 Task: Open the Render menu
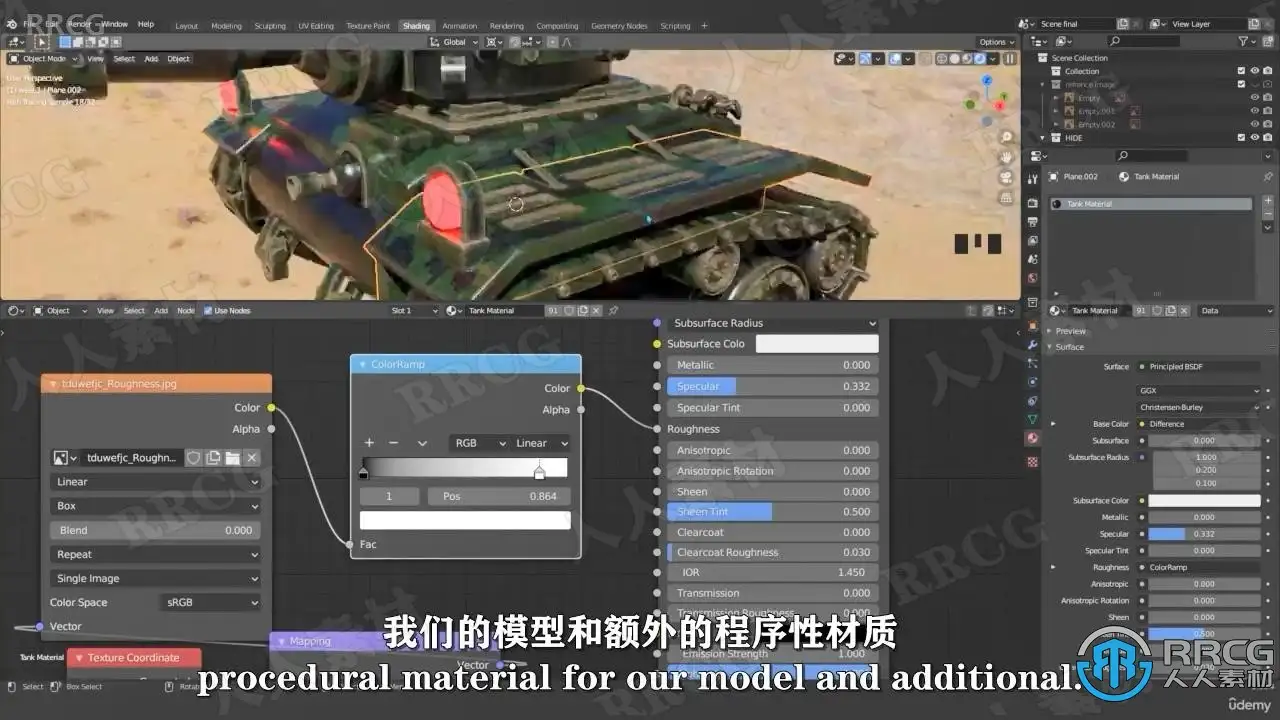[x=79, y=24]
